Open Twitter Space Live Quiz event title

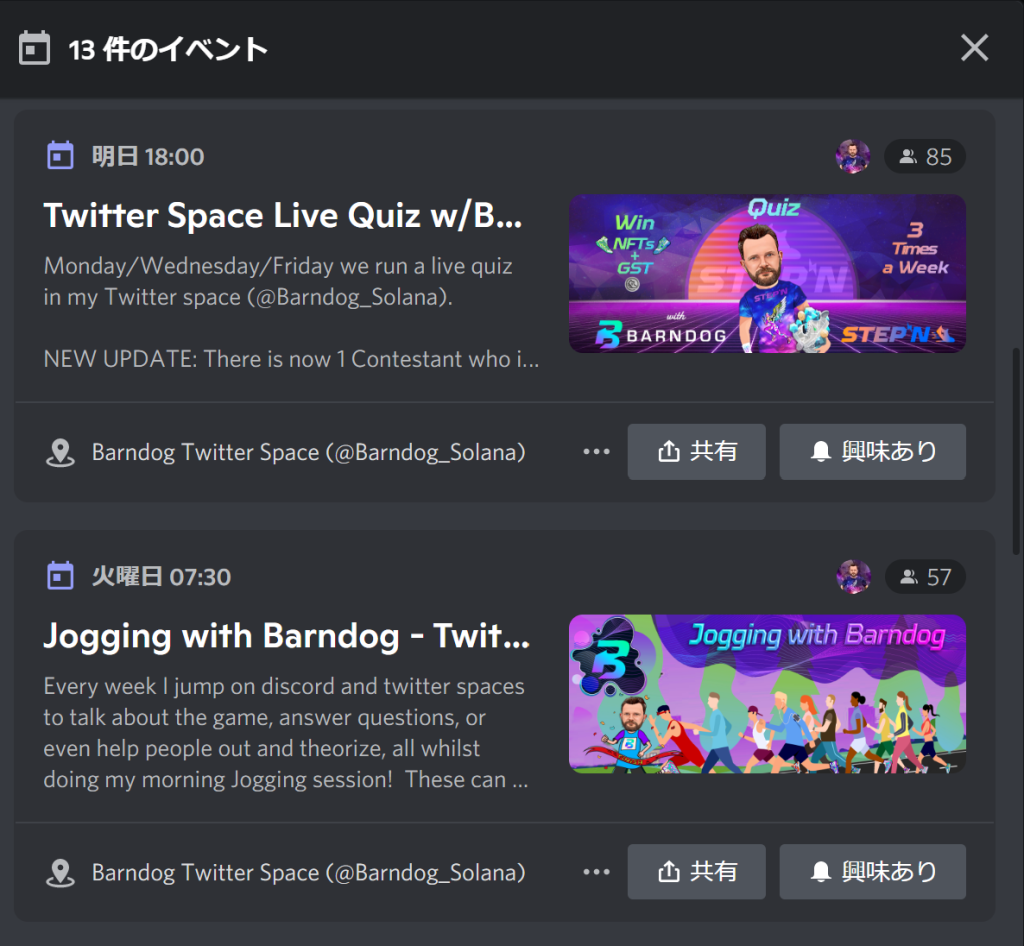coord(283,215)
